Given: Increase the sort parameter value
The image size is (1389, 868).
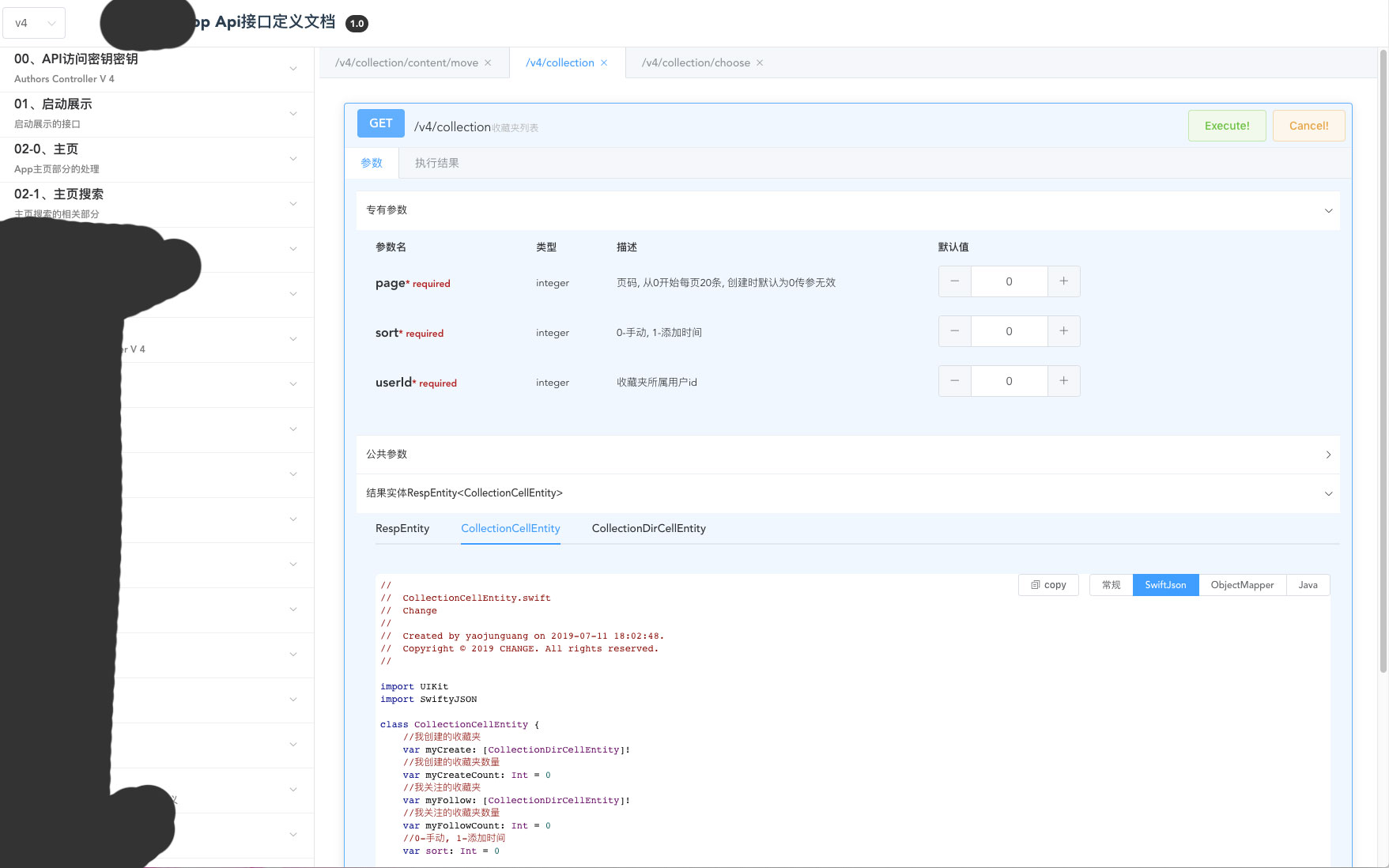Looking at the screenshot, I should click(x=1064, y=331).
